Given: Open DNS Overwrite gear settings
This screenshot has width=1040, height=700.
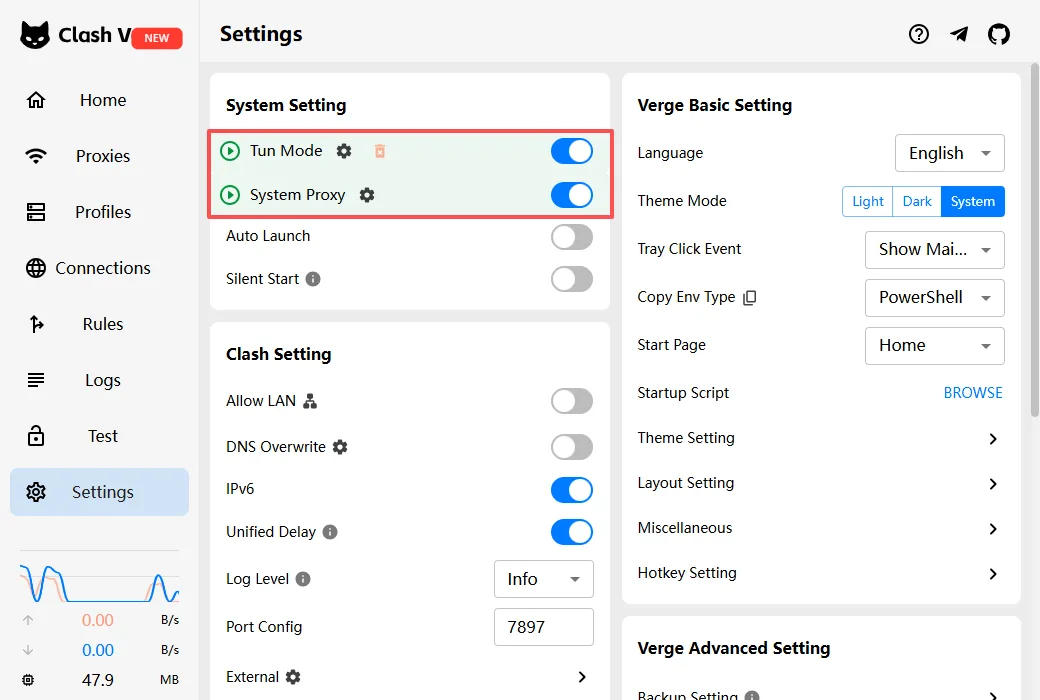Looking at the screenshot, I should (x=340, y=447).
